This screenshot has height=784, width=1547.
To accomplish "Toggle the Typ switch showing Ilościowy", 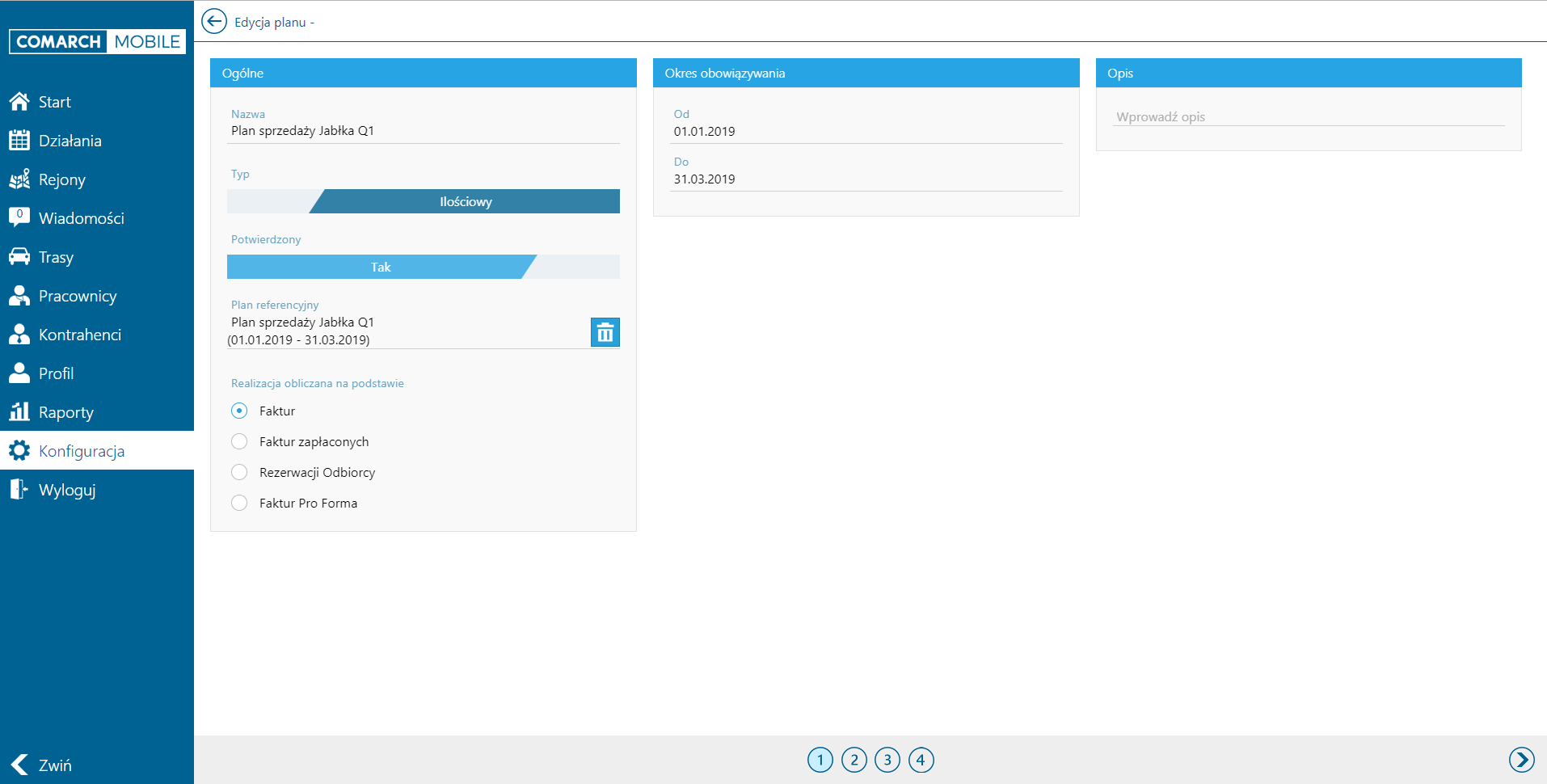I will tap(424, 201).
